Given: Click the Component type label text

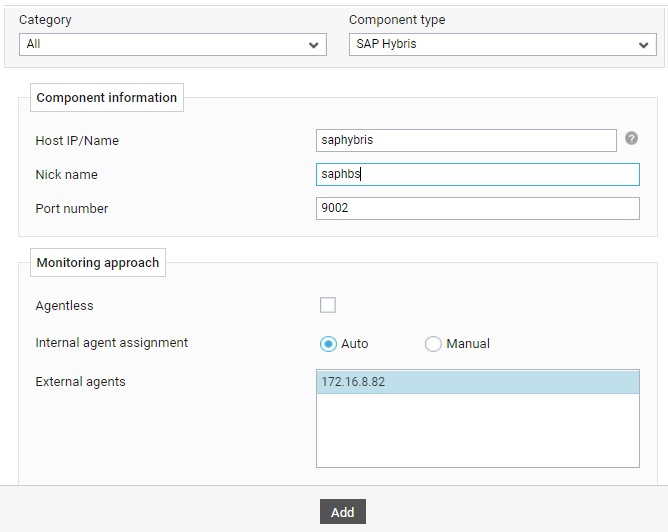Looking at the screenshot, I should [397, 20].
